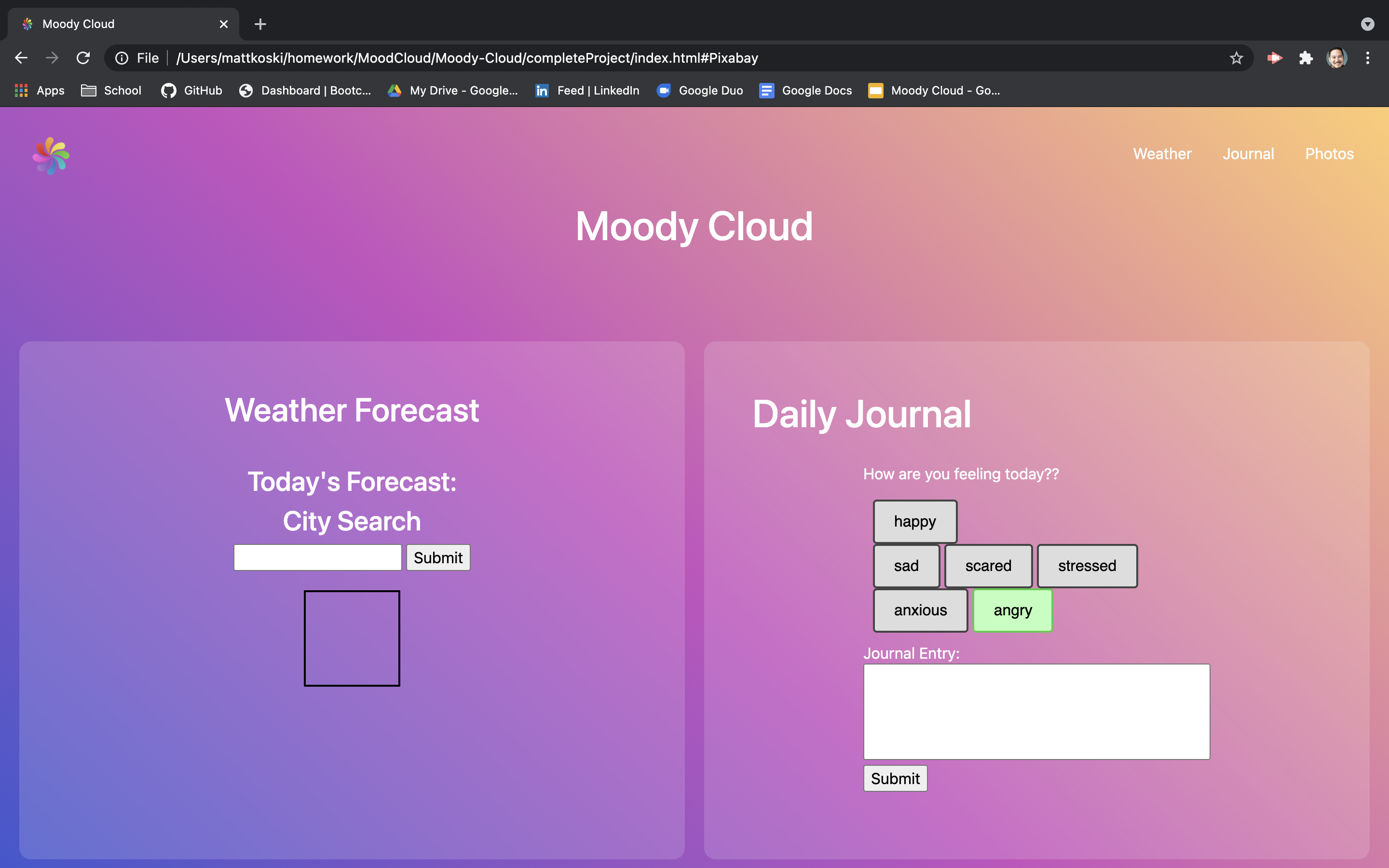Click the red recorder extension icon
The height and width of the screenshot is (868, 1389).
point(1274,58)
